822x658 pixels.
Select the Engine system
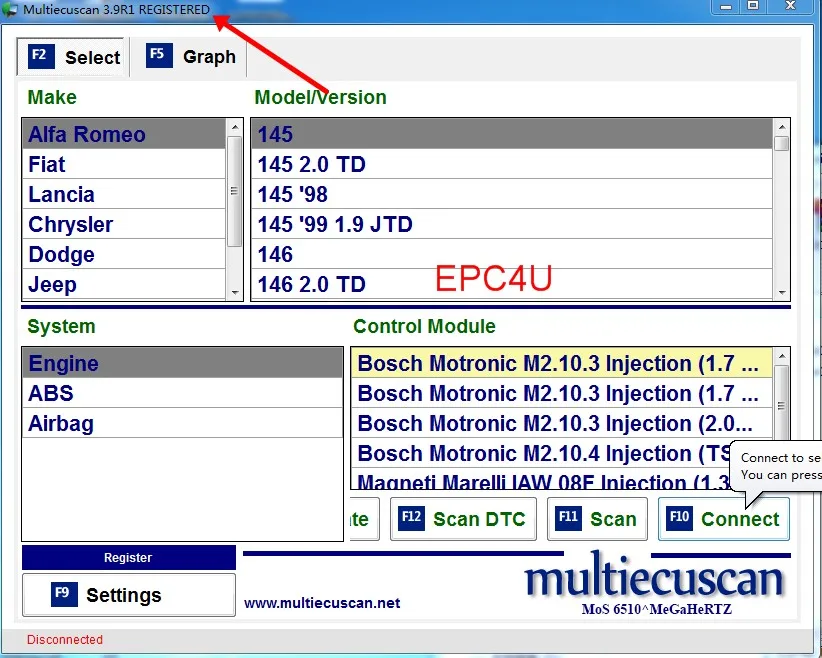pos(182,363)
